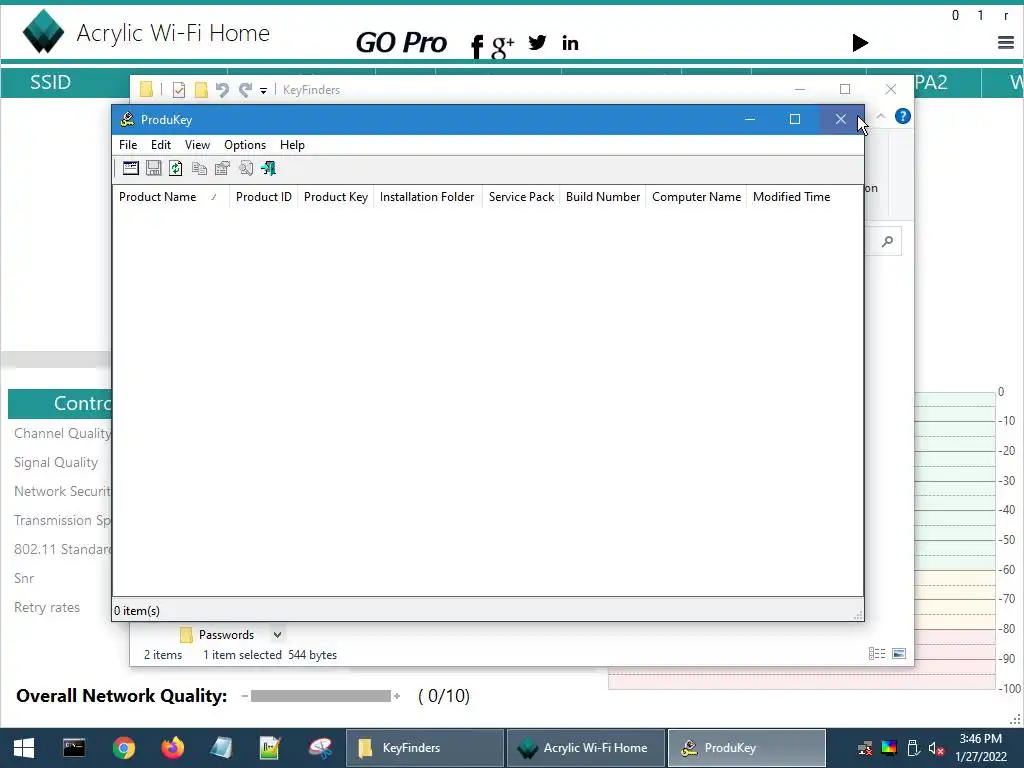Switch to Acrylic Wi-Fi Home taskbar button
Viewport: 1024px width, 768px height.
586,748
